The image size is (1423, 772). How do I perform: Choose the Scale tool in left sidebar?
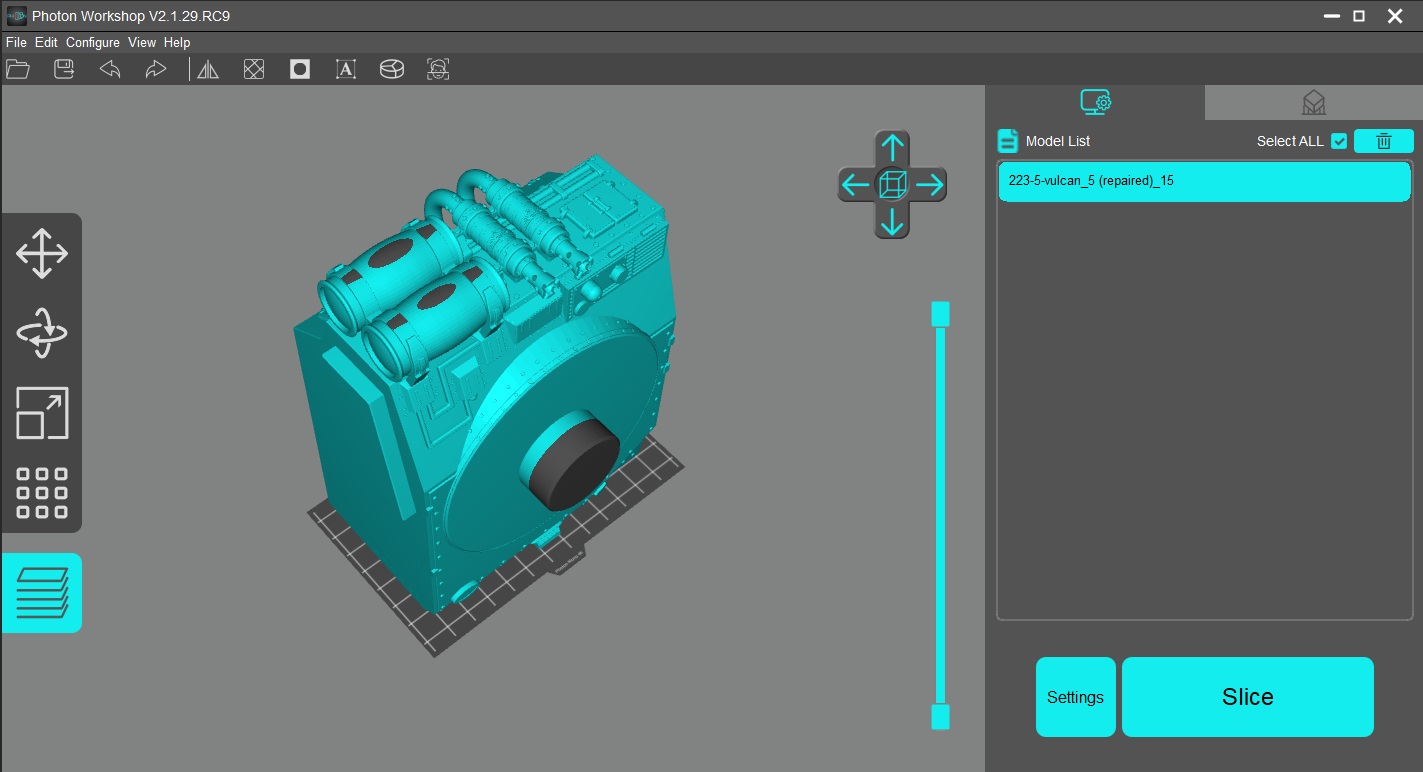click(42, 413)
